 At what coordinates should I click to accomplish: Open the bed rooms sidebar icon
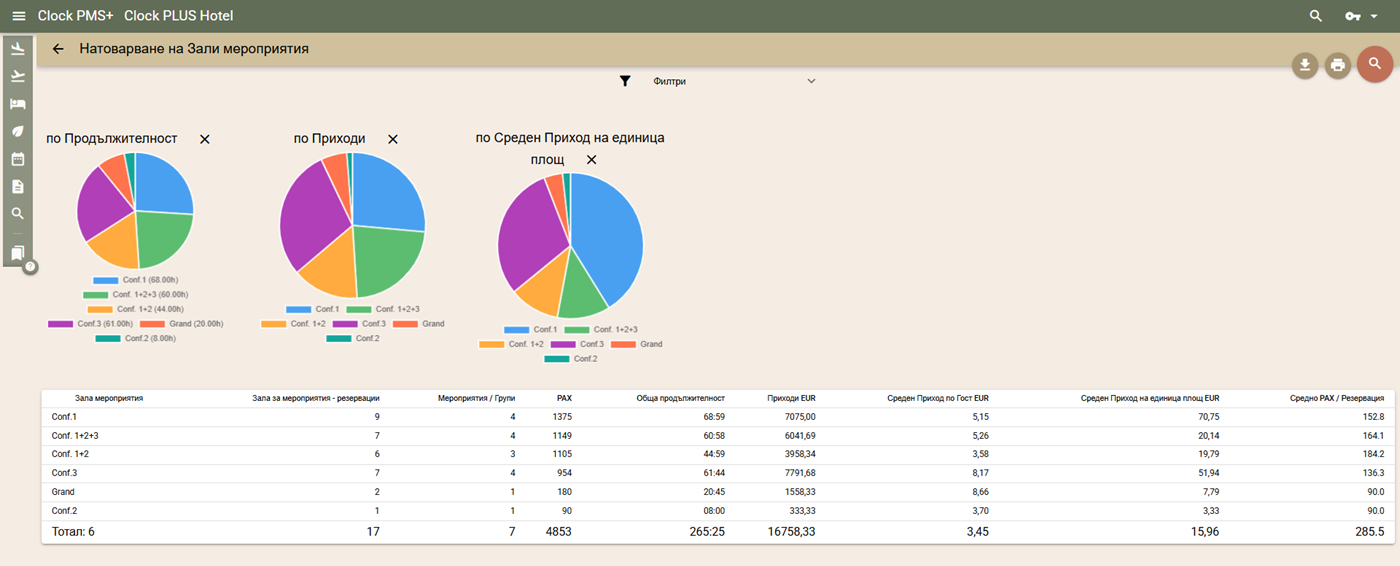(x=18, y=104)
